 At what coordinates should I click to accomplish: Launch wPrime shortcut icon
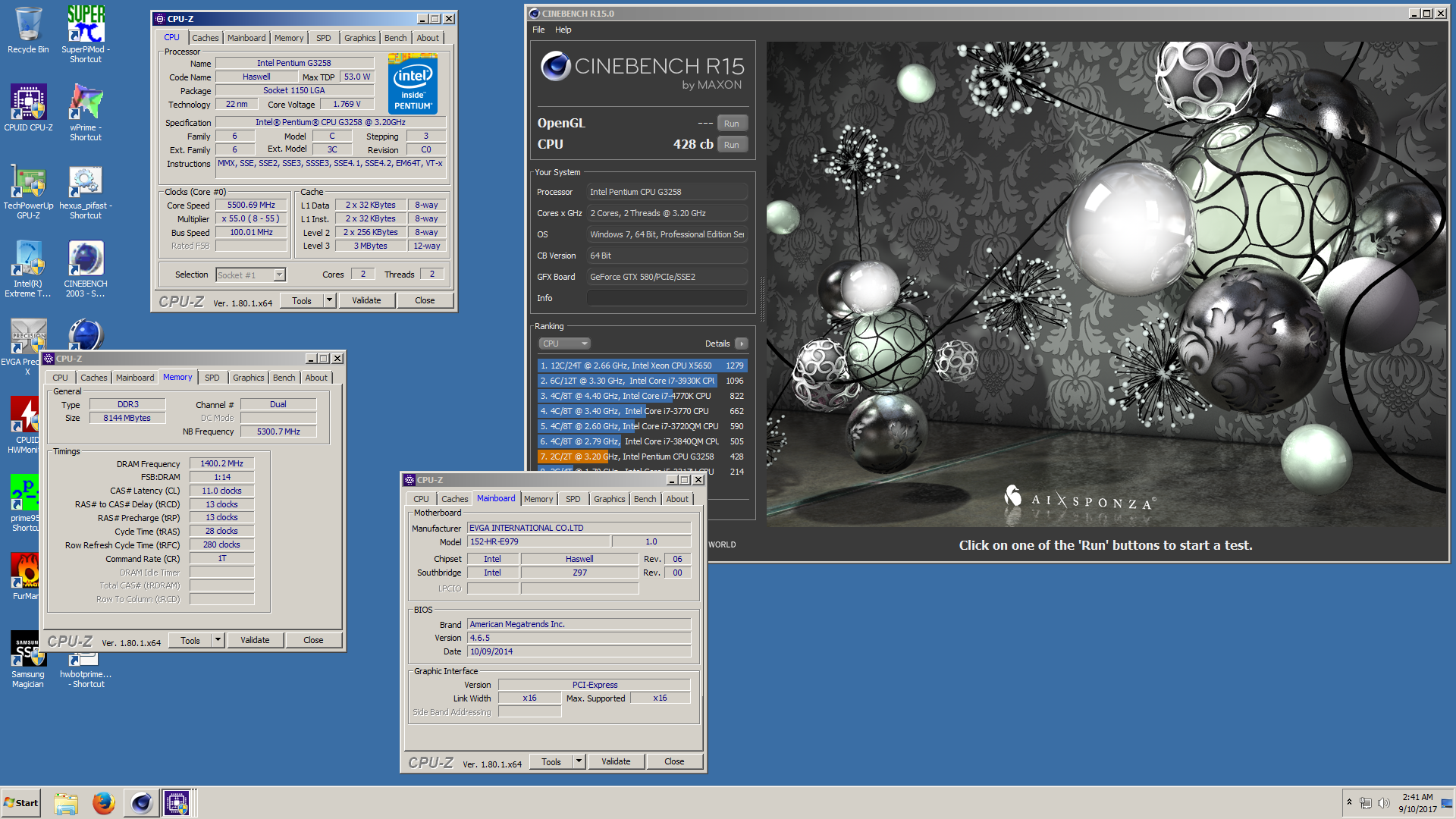86,112
